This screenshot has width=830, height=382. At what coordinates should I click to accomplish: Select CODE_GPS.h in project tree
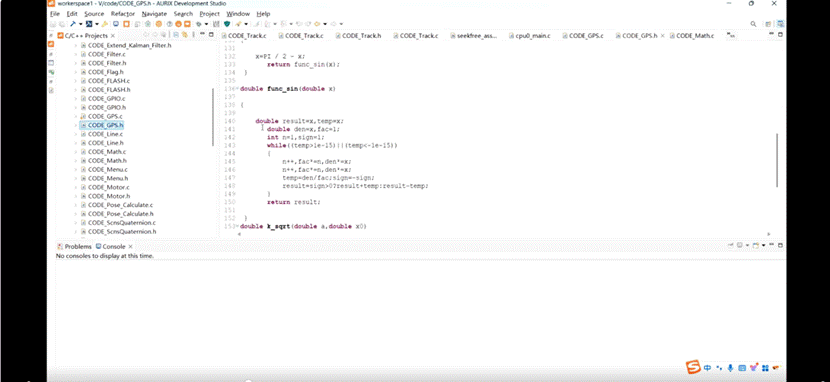point(102,125)
